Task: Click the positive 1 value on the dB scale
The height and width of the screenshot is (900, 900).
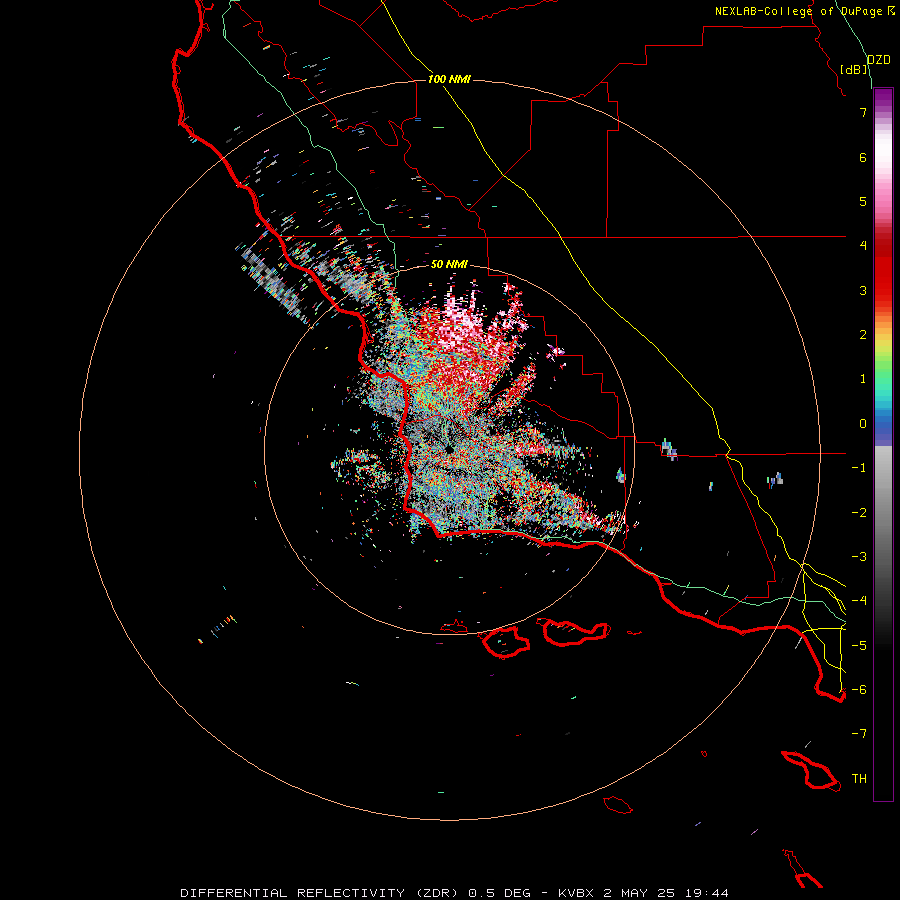Action: pyautogui.click(x=863, y=379)
